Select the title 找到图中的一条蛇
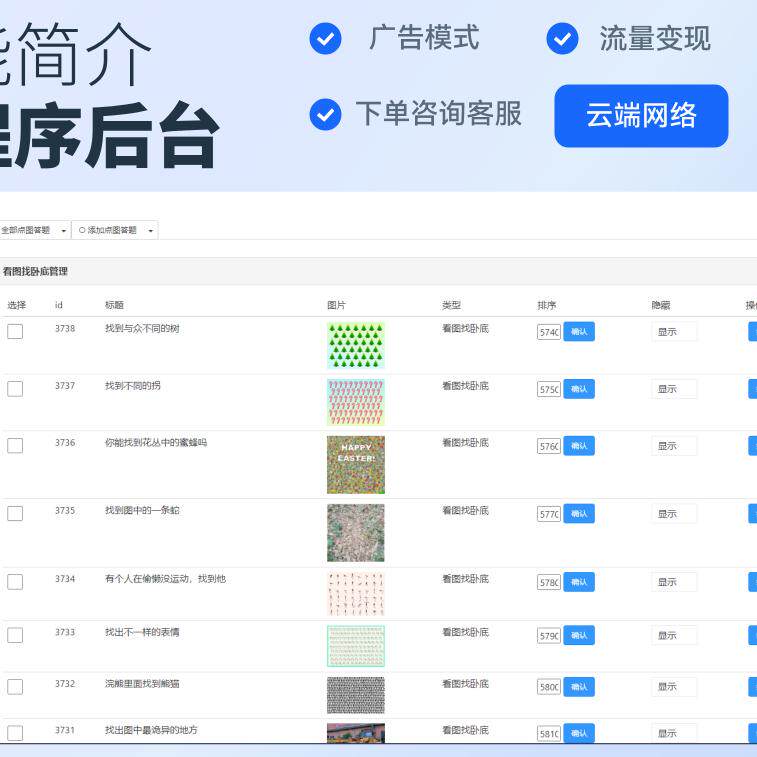This screenshot has height=757, width=757. [142, 510]
